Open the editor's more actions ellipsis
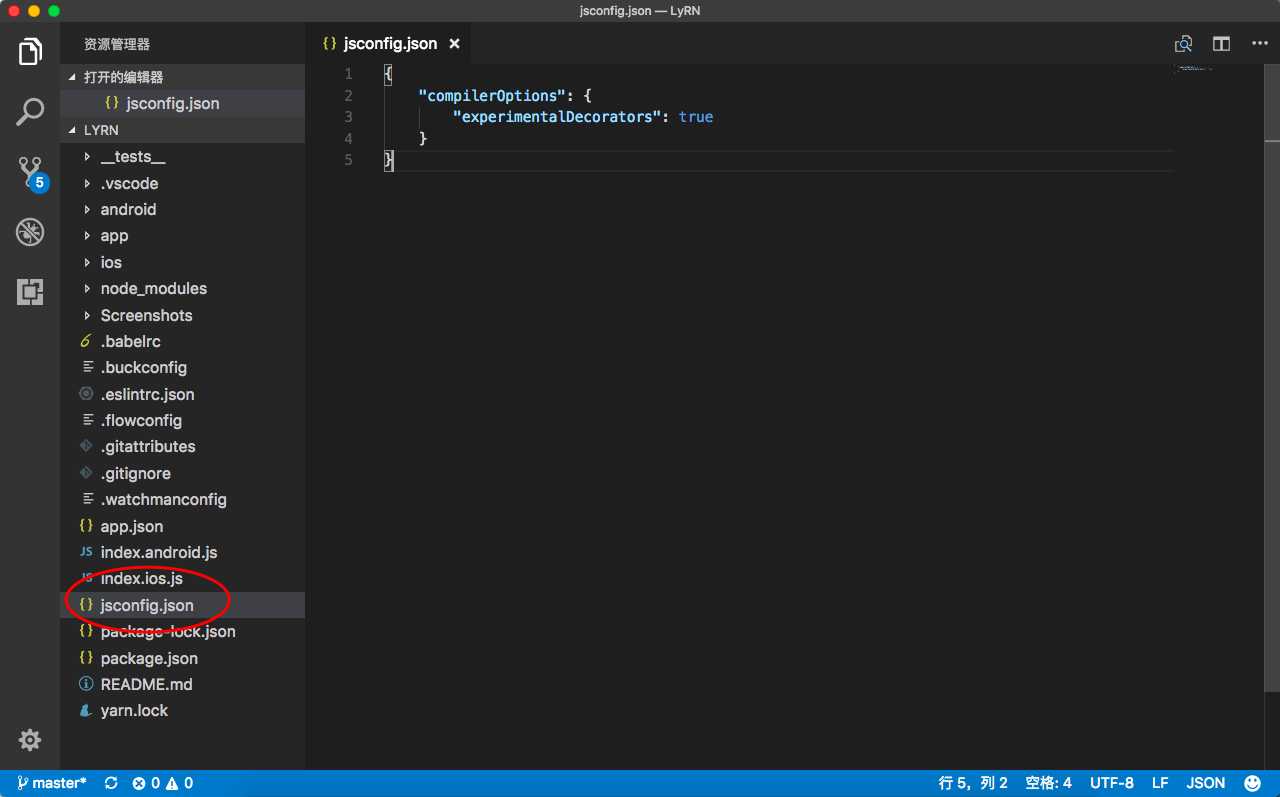The height and width of the screenshot is (797, 1280). 1258,44
